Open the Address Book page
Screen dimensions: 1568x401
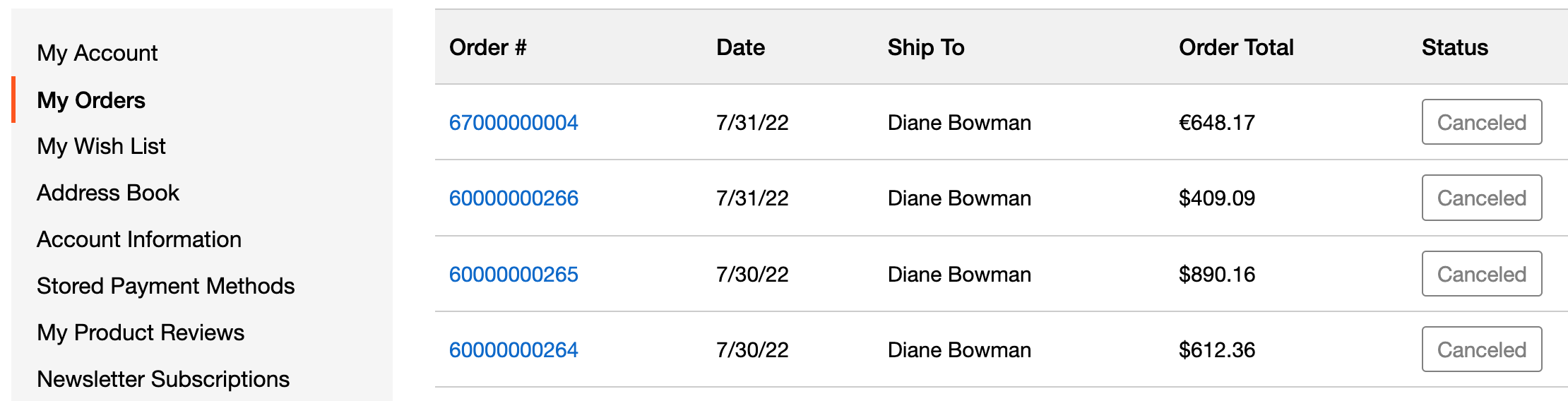108,193
